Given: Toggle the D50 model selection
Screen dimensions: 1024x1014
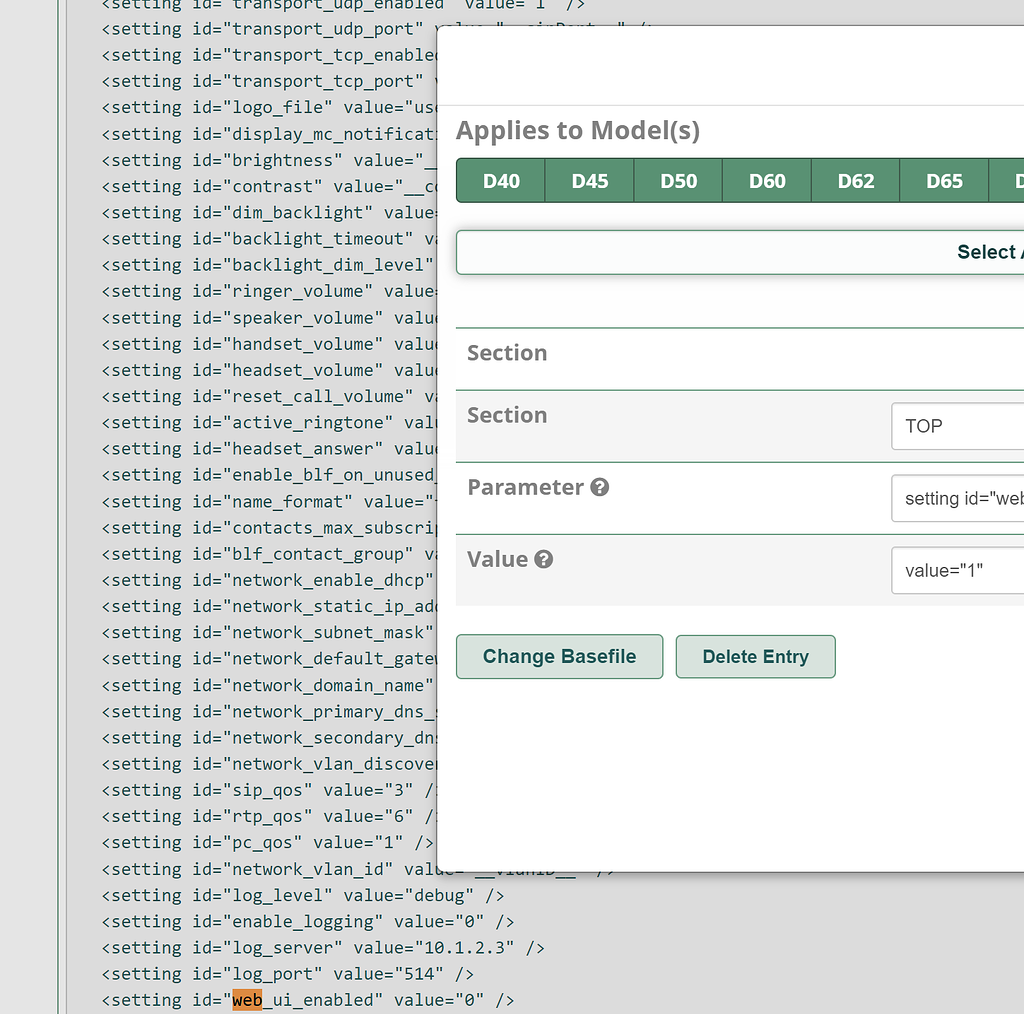Looking at the screenshot, I should pos(677,180).
